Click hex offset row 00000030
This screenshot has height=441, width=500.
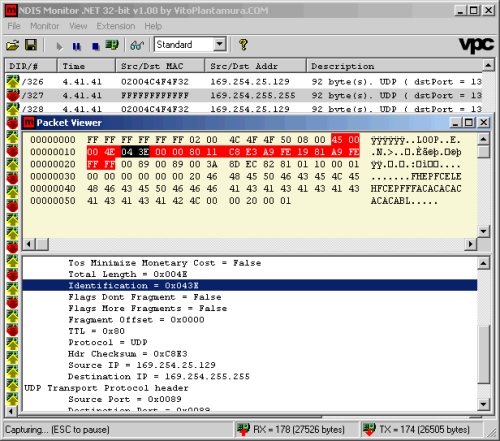53,176
